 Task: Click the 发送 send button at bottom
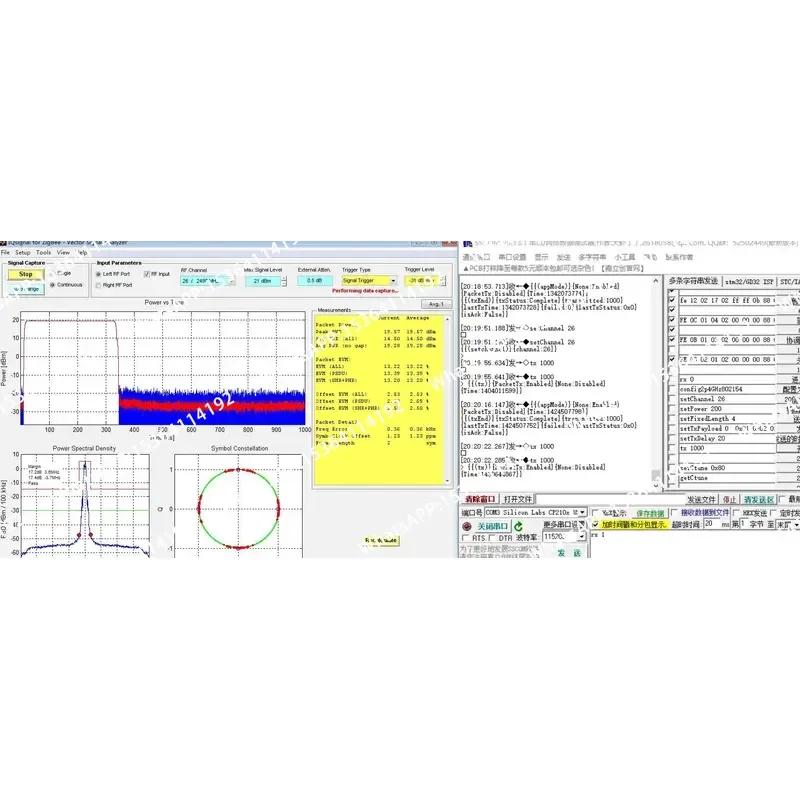click(x=569, y=553)
